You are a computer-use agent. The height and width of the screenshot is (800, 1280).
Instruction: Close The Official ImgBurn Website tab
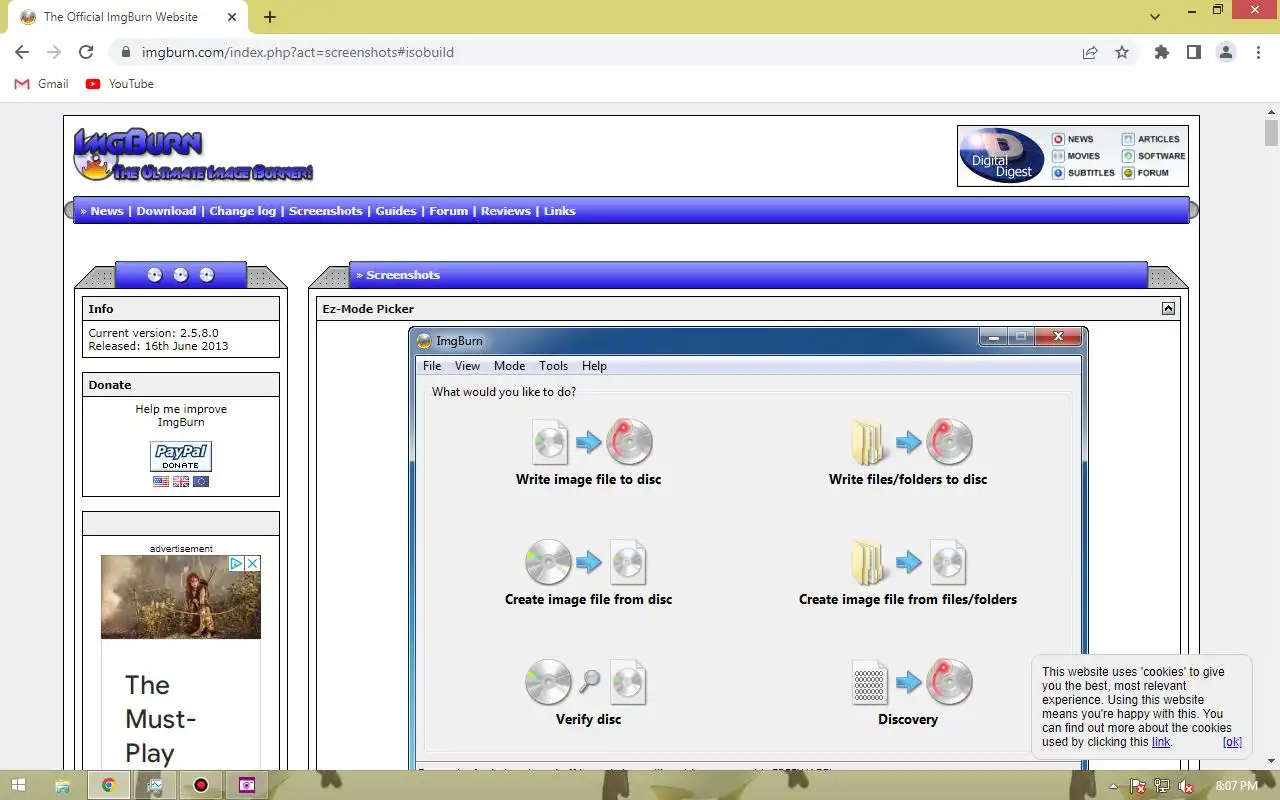point(232,17)
